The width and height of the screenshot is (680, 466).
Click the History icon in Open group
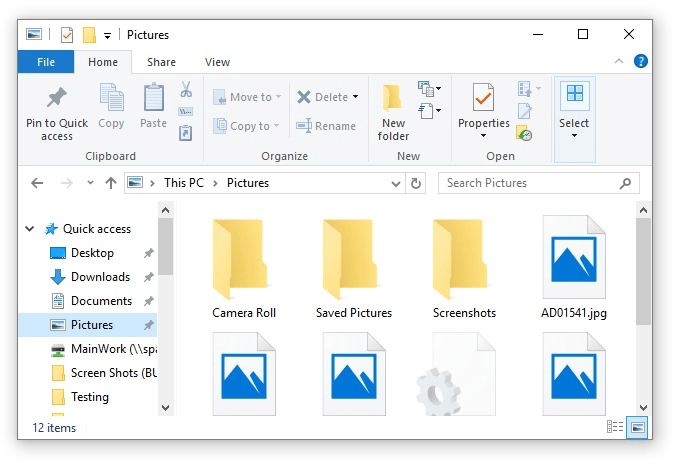[524, 133]
